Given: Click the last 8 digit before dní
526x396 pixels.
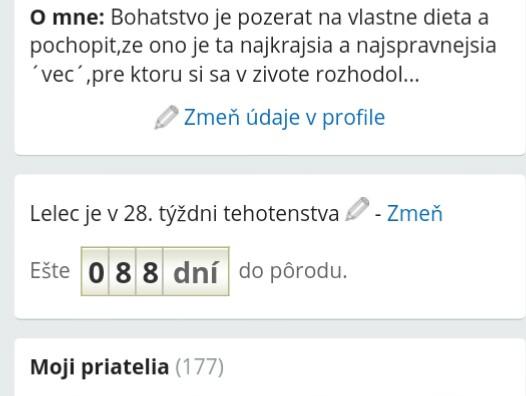Looking at the screenshot, I should [x=150, y=271].
